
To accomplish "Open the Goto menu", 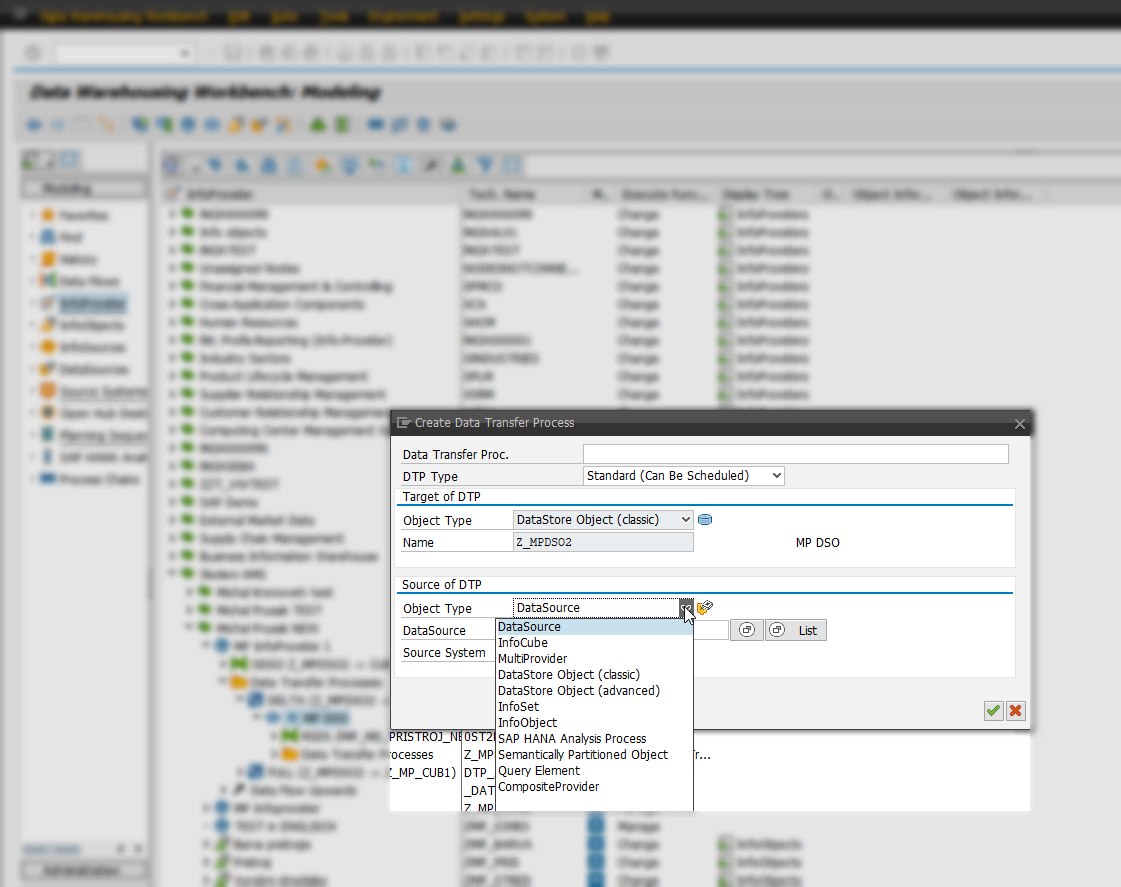I will (x=286, y=16).
